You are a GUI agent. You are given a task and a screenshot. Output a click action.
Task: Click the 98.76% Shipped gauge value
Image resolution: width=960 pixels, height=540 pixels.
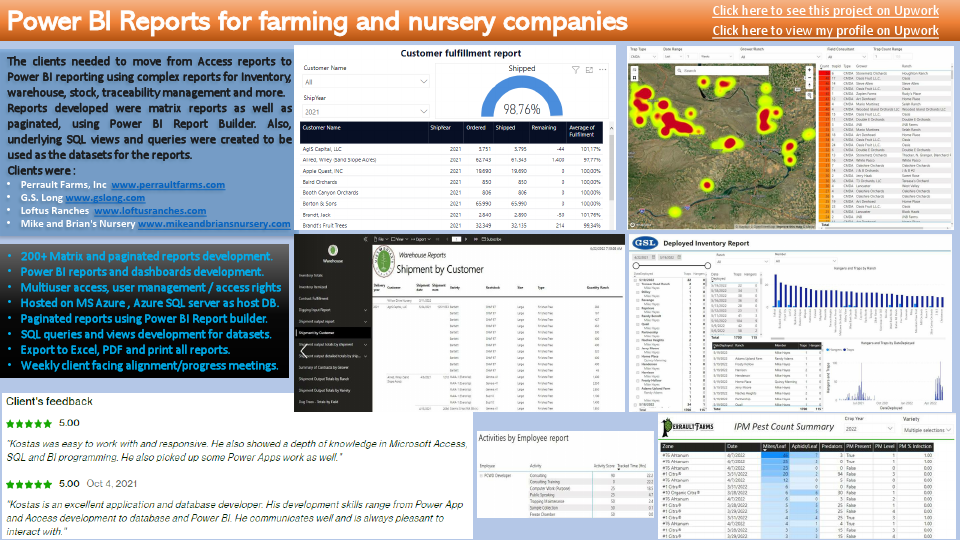tap(522, 109)
